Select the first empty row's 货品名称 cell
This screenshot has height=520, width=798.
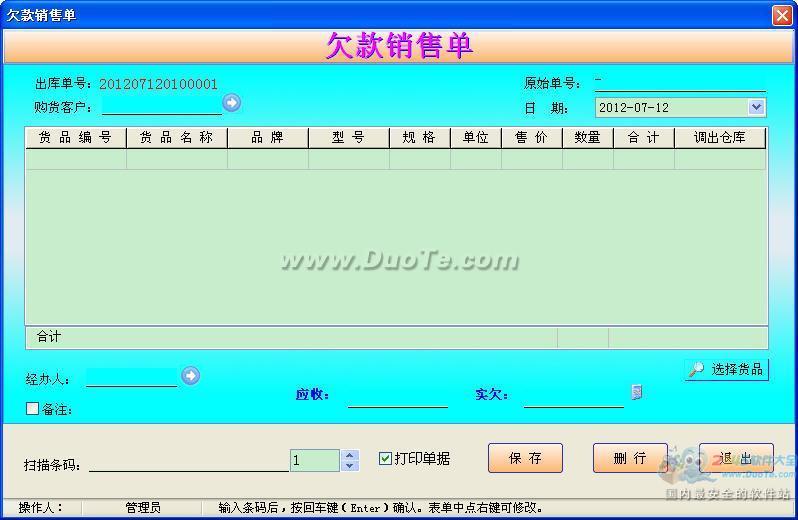pyautogui.click(x=177, y=159)
